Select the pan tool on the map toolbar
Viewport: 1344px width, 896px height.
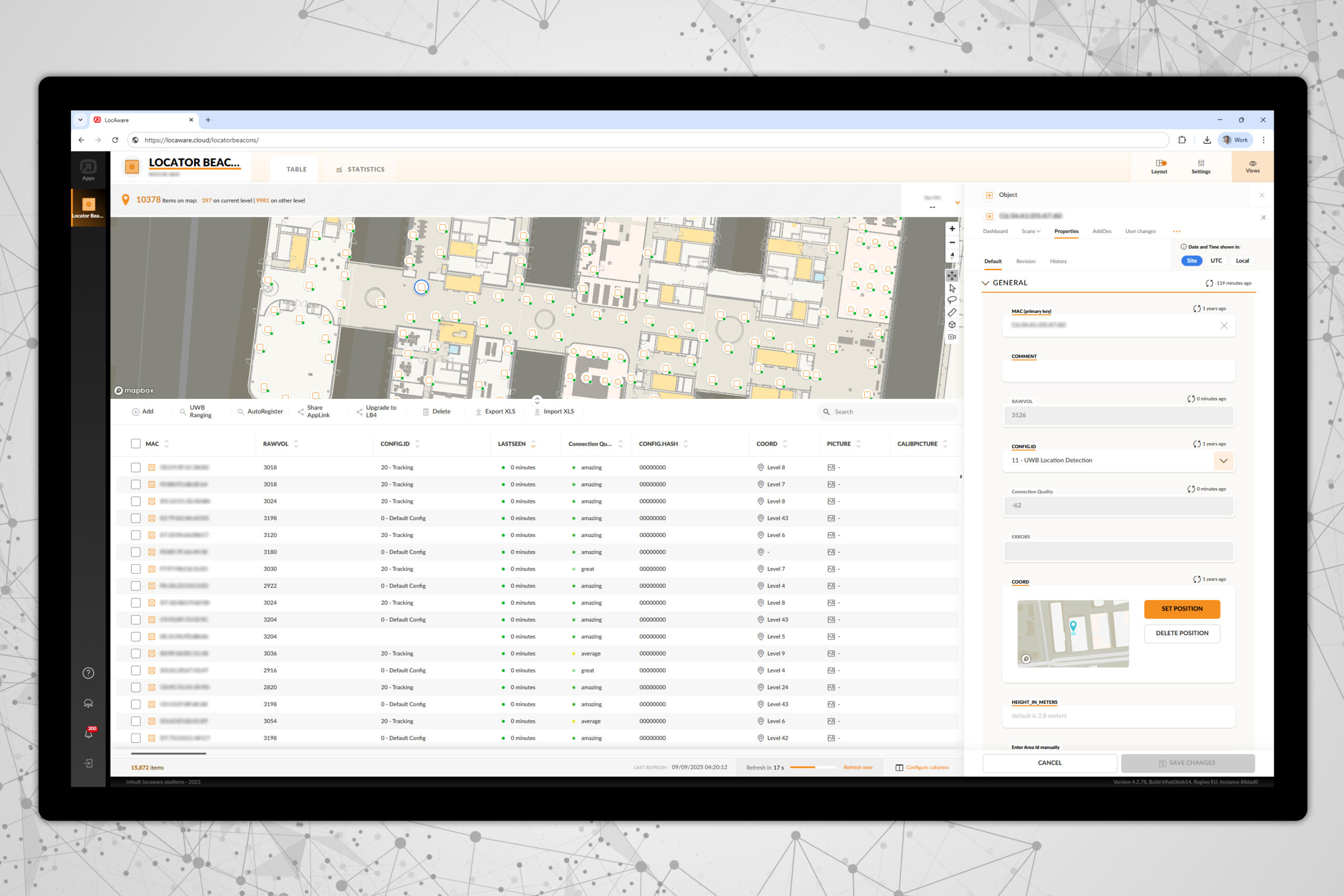pyautogui.click(x=952, y=276)
